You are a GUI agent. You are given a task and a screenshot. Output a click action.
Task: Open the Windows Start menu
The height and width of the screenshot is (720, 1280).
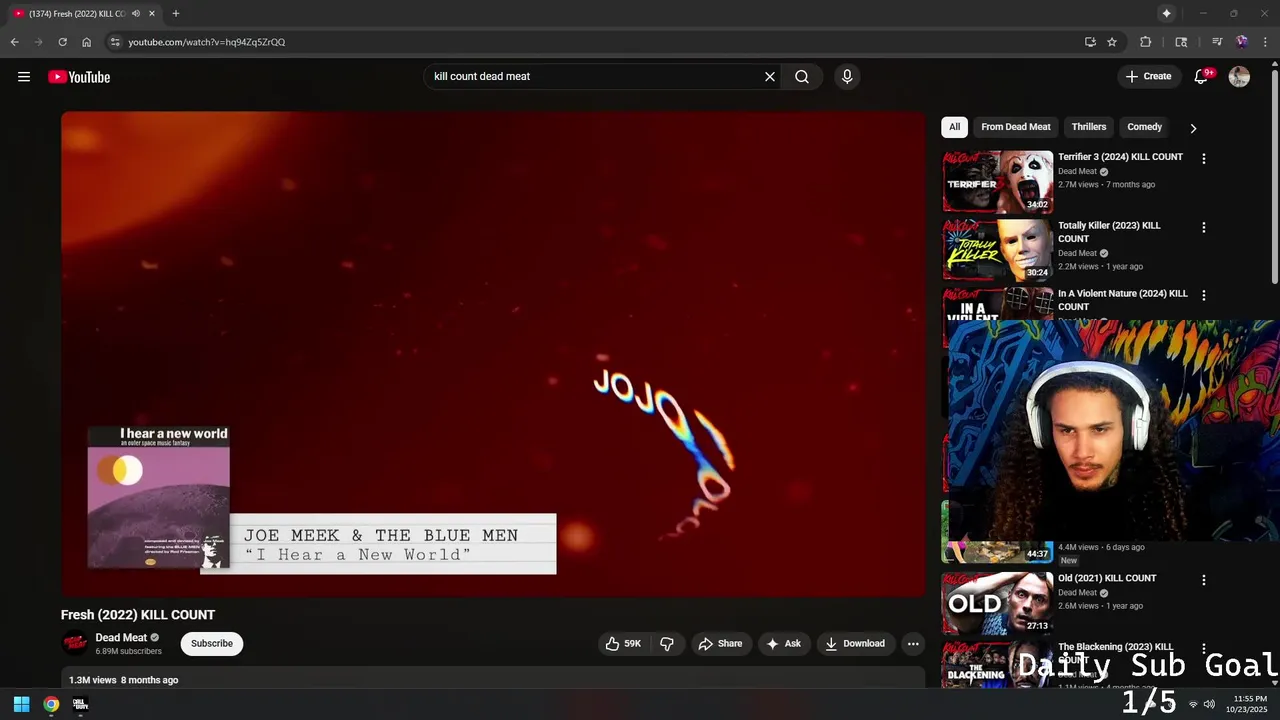tap(21, 704)
